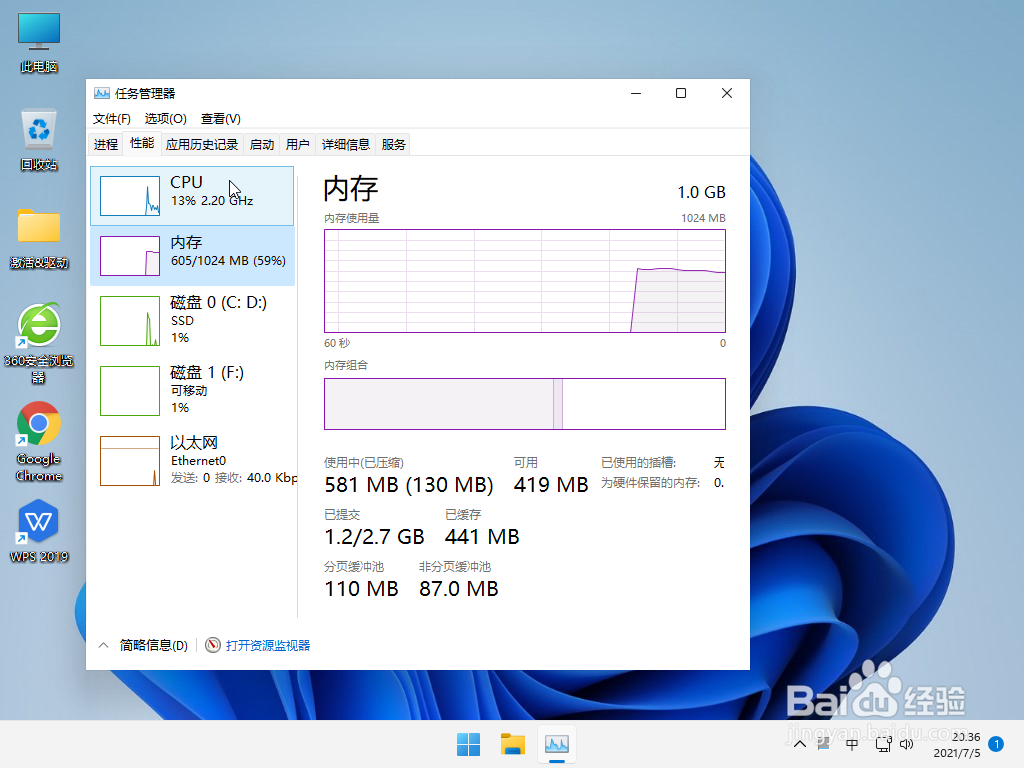Show hidden tray icons with the chevron

point(799,744)
